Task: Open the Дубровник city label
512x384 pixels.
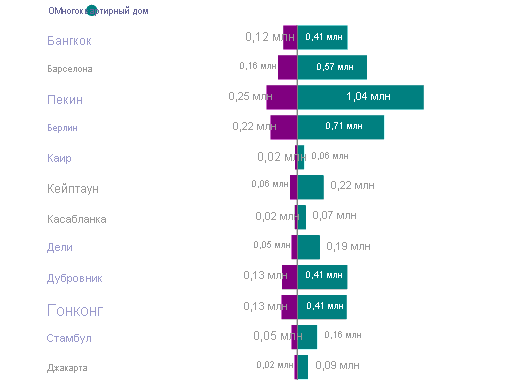Action: click(x=75, y=278)
